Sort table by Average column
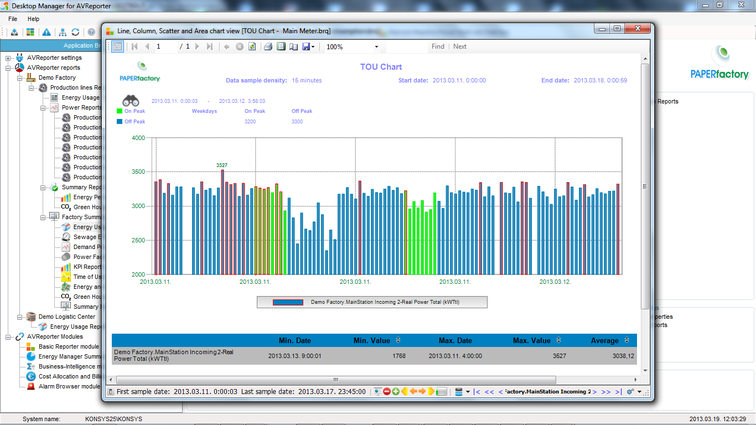Image resolution: width=756 pixels, height=425 pixels. tap(627, 340)
